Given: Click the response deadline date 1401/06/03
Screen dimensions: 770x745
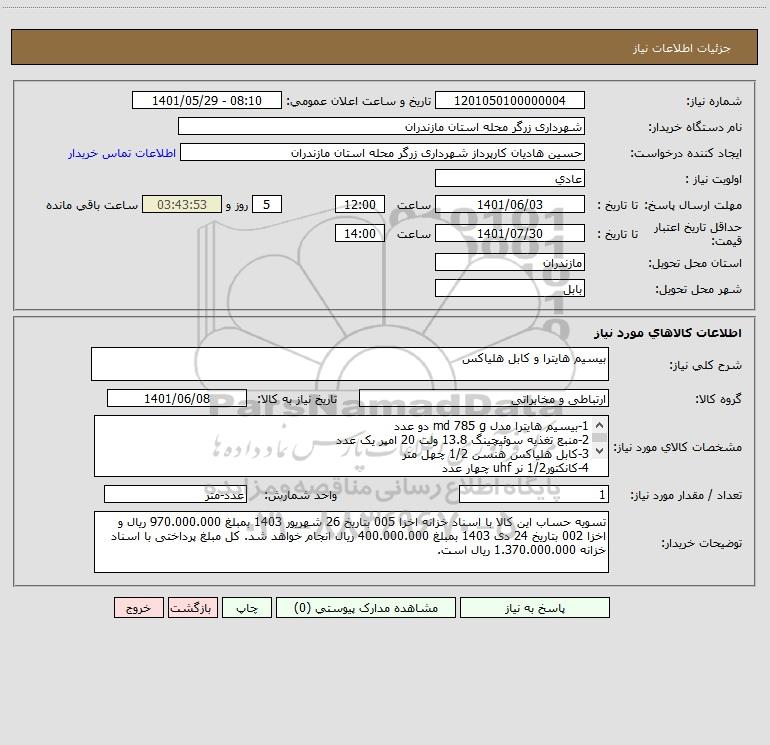Looking at the screenshot, I should [510, 204].
